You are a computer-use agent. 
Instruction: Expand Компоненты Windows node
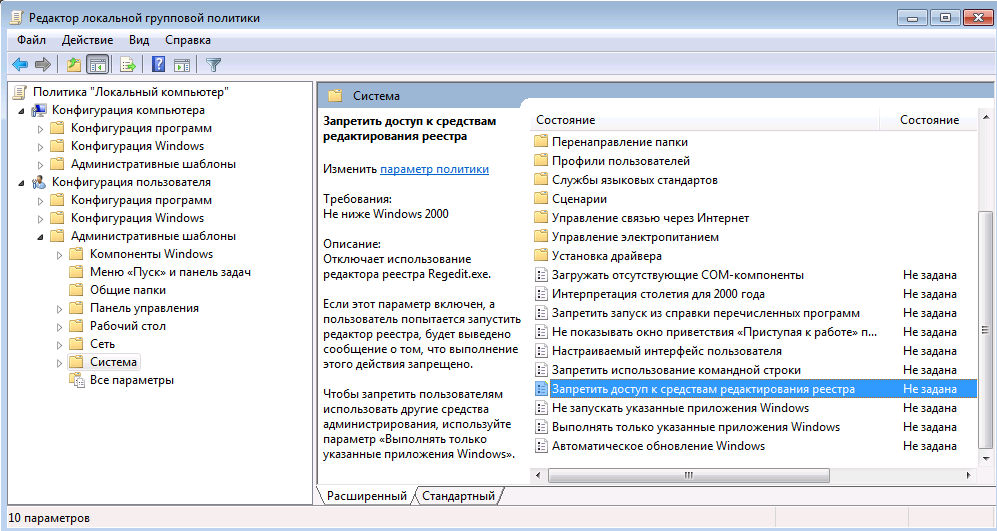[x=60, y=254]
